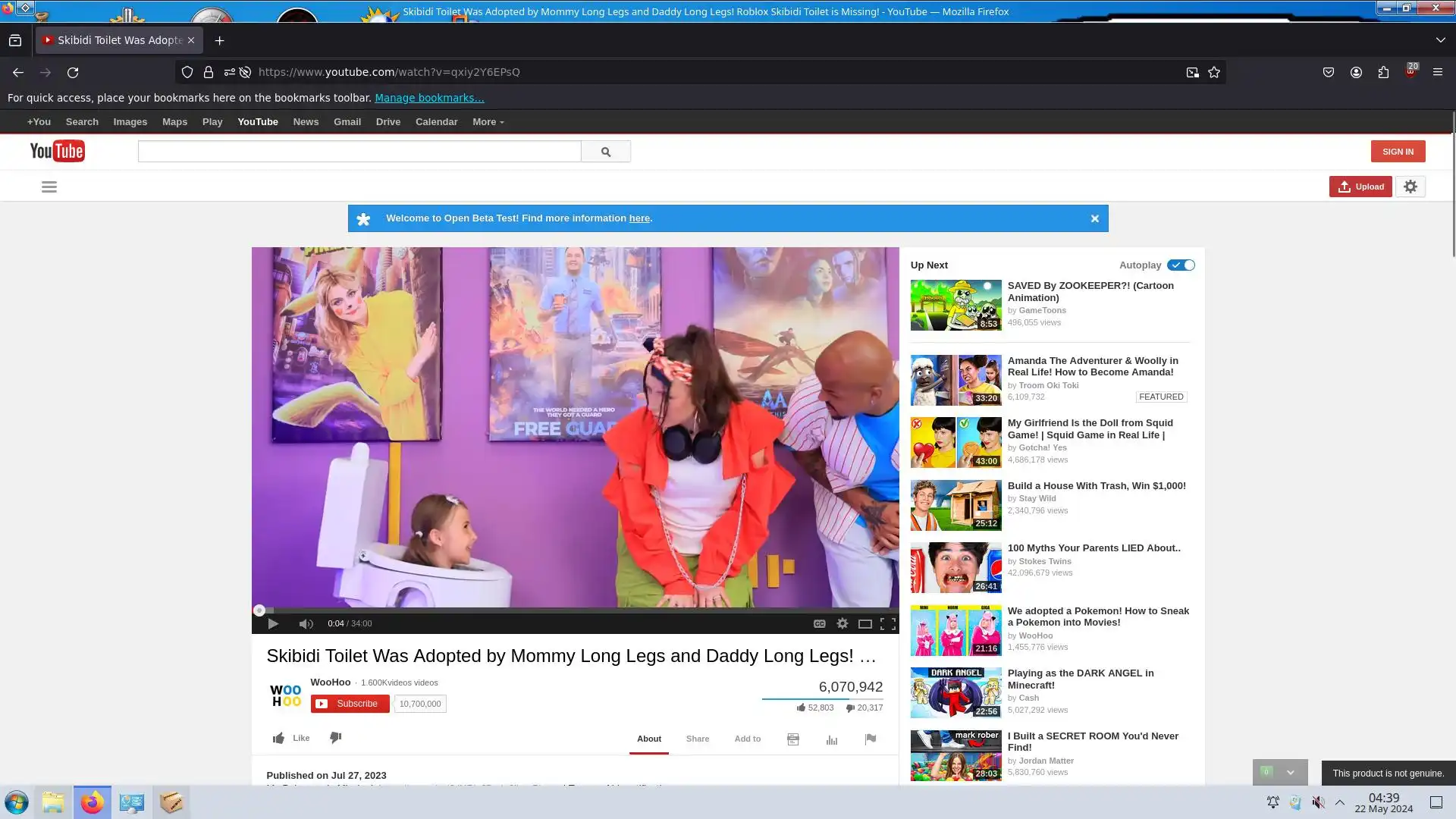Seek using the video progress bar
This screenshot has height=819, width=1456.
pos(576,610)
